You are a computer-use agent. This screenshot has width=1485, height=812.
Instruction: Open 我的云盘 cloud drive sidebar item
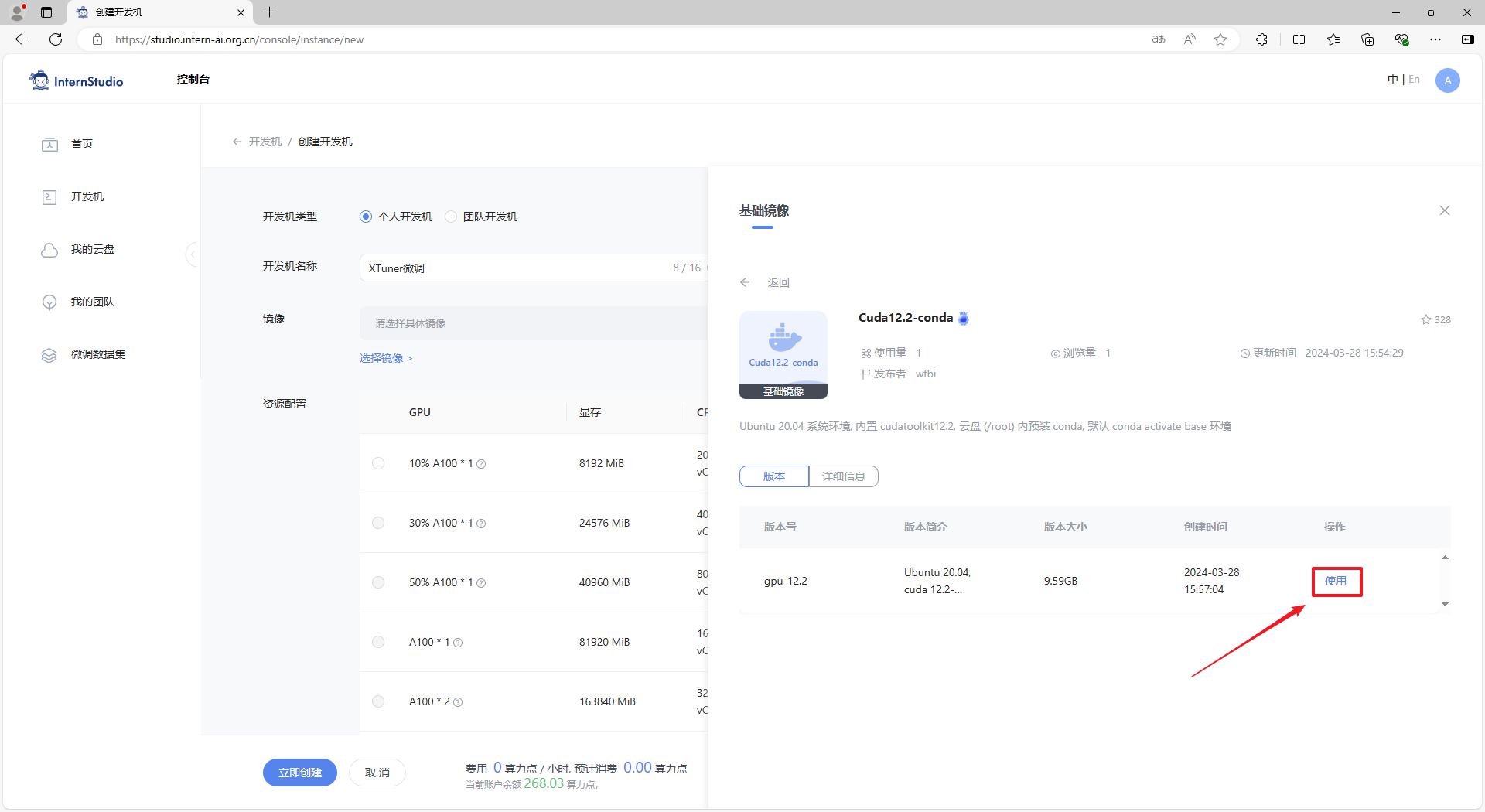93,249
